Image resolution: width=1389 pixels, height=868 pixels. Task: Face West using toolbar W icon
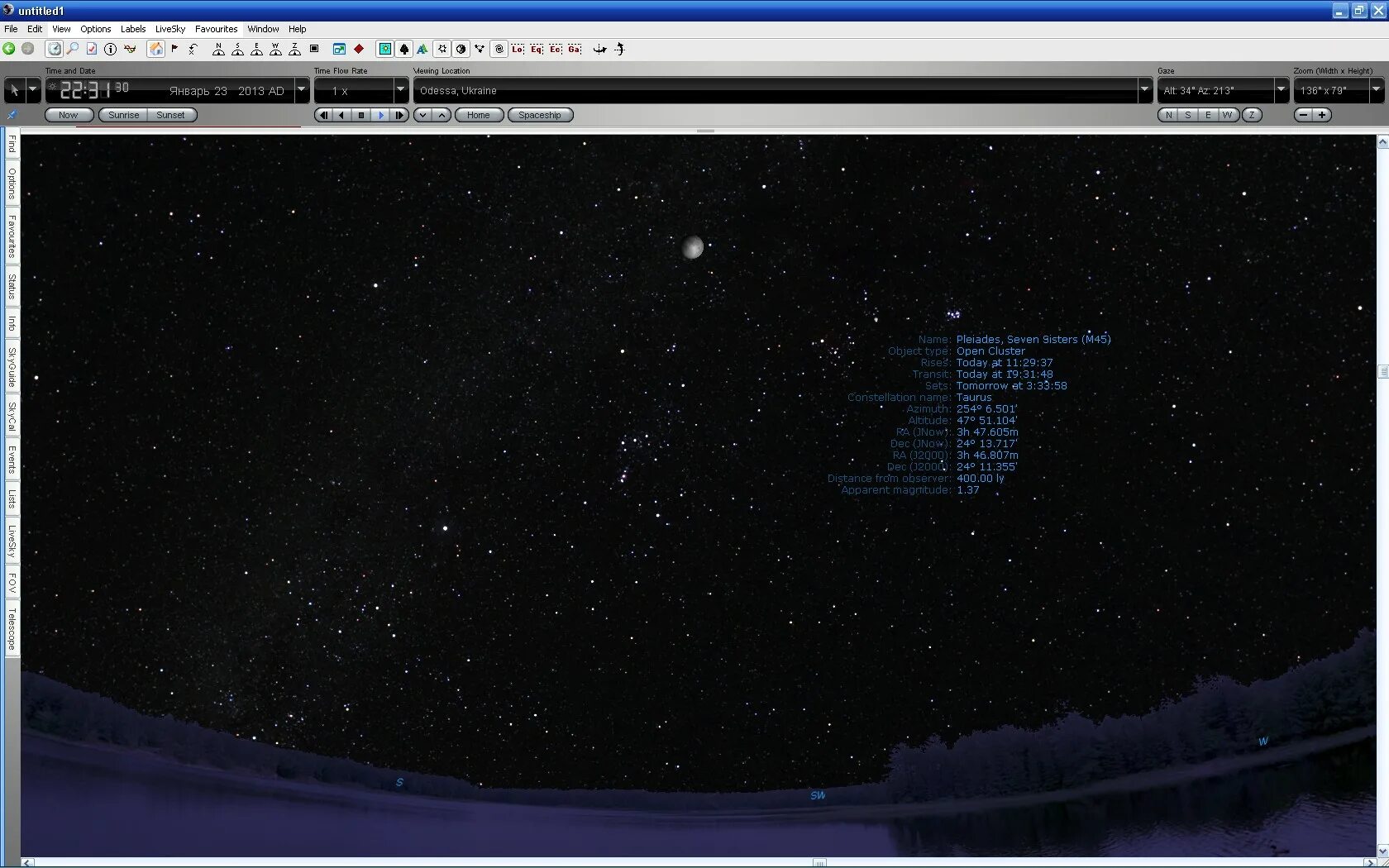[x=275, y=49]
